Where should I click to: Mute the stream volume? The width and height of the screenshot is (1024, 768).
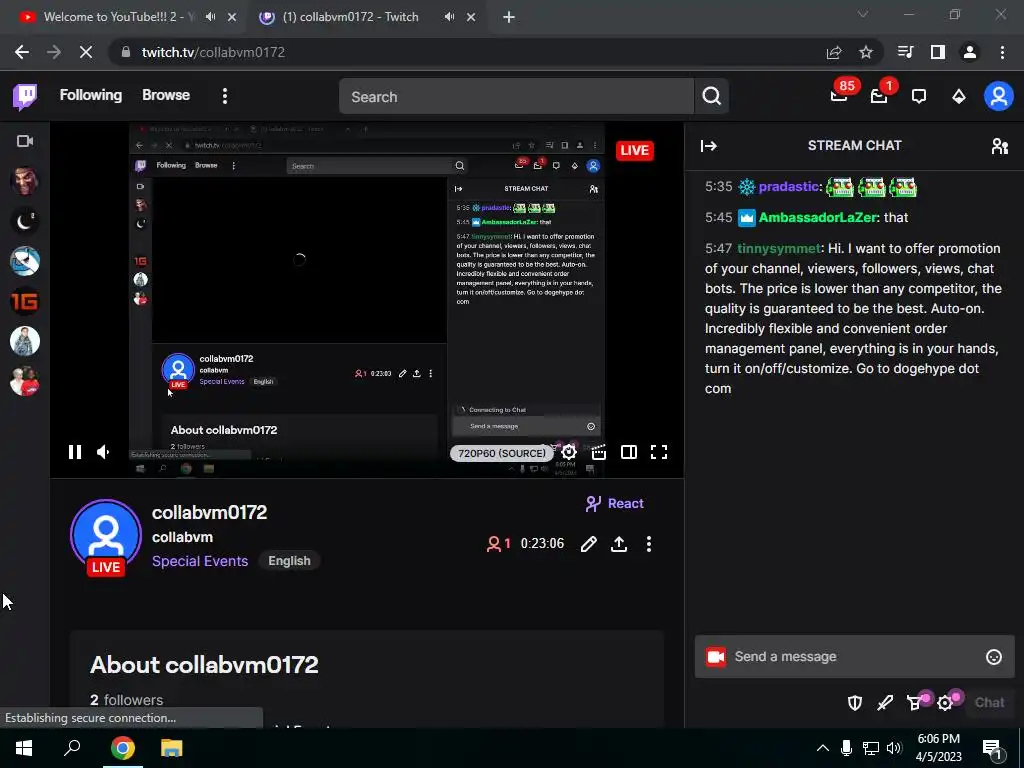click(104, 452)
